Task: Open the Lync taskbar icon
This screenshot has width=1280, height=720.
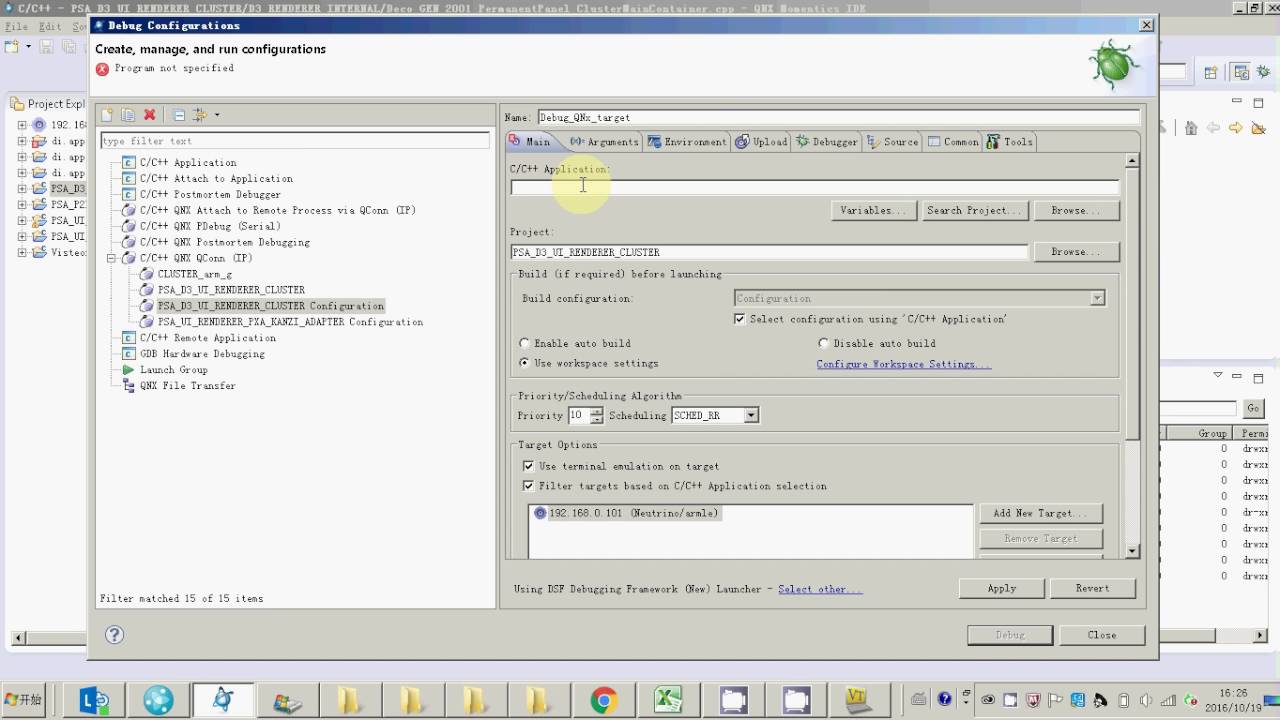Action: [x=95, y=700]
